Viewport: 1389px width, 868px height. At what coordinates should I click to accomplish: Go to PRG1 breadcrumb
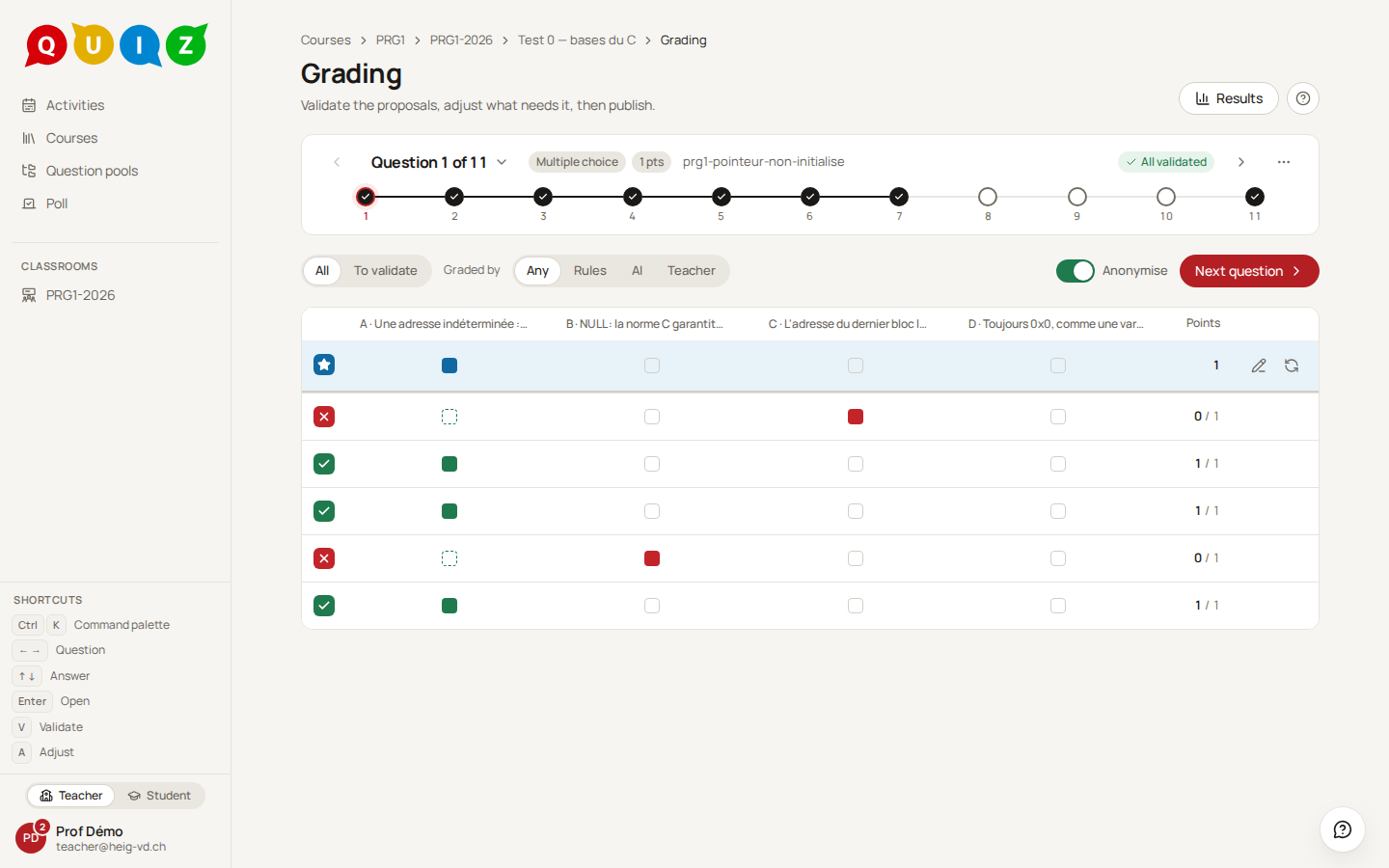point(391,40)
